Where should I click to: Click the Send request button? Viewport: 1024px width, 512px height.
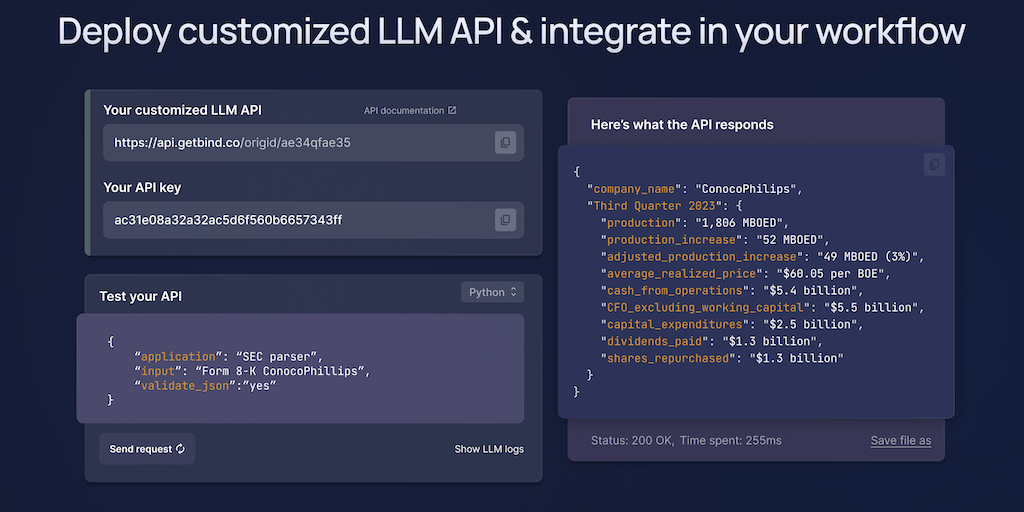pyautogui.click(x=147, y=449)
